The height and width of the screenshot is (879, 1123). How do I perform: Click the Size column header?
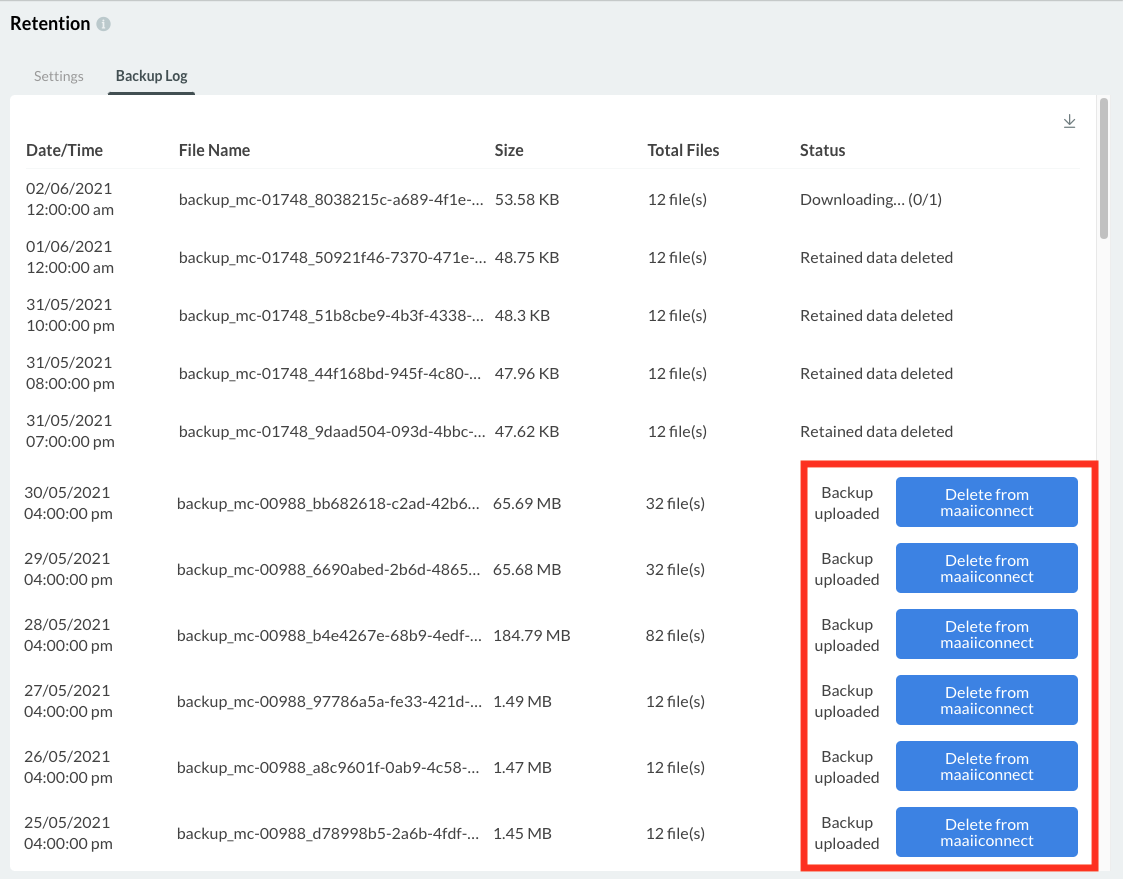pyautogui.click(x=509, y=150)
